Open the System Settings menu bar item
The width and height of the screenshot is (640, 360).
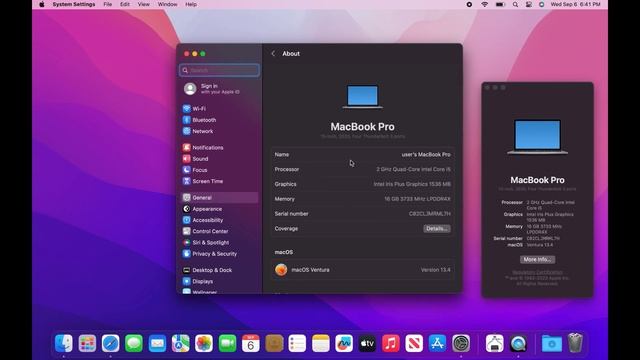(x=73, y=4)
